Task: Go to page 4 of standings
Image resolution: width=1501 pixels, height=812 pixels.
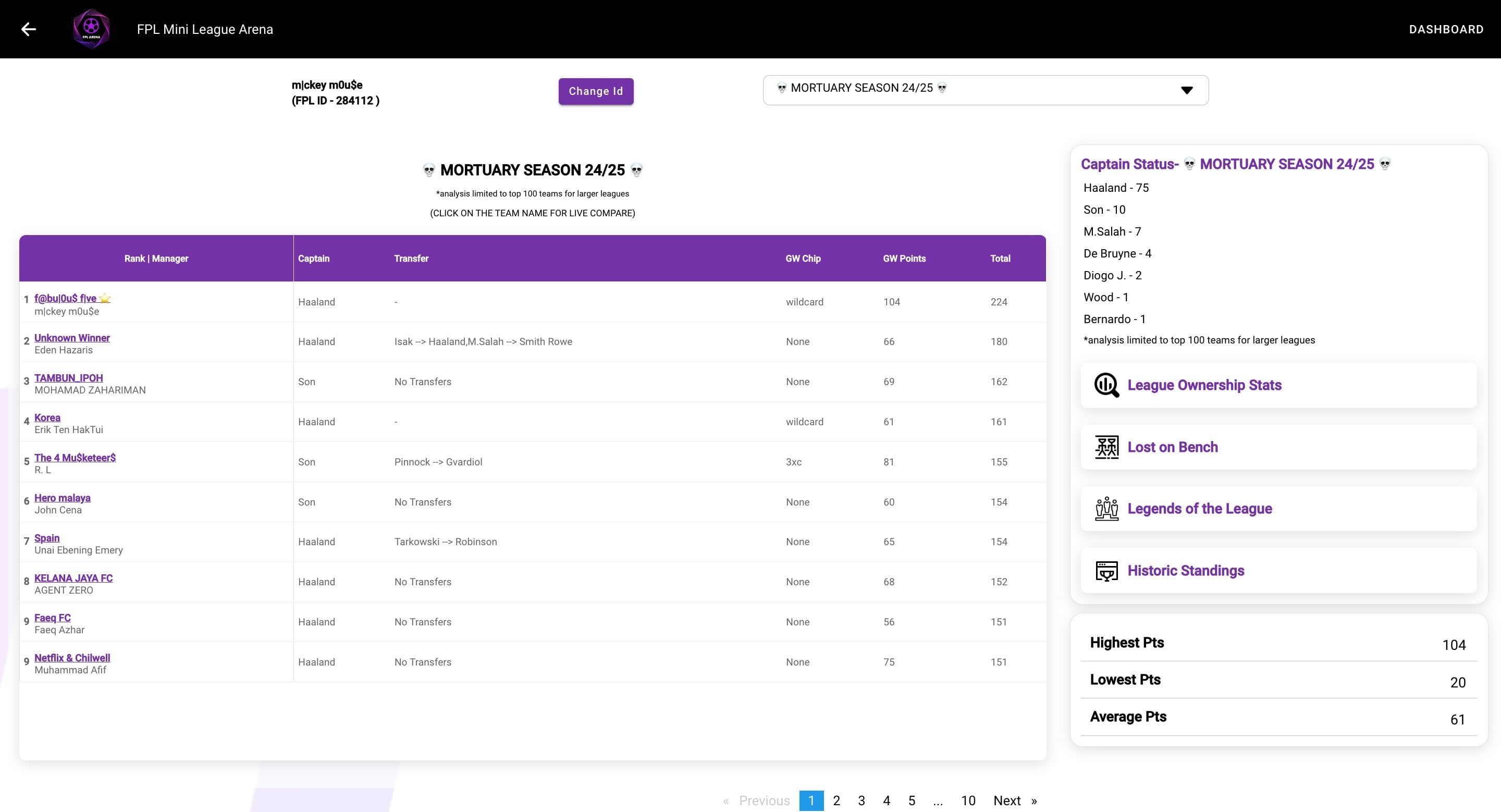Action: 886,801
